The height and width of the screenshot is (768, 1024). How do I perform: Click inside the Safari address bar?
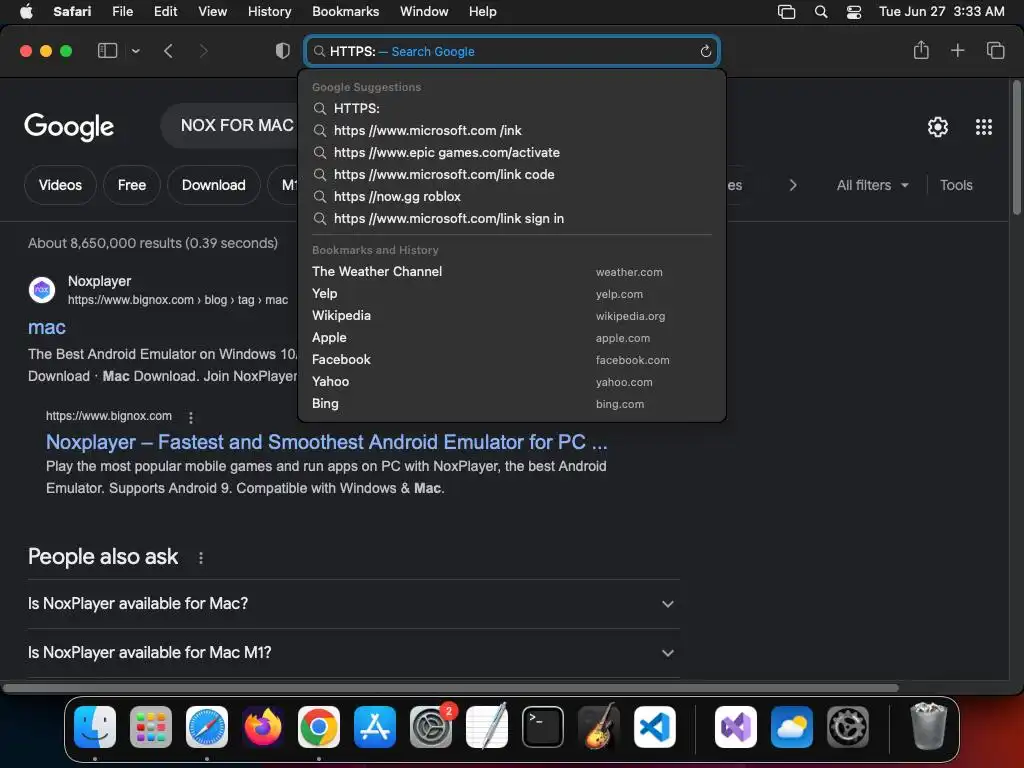(x=512, y=52)
